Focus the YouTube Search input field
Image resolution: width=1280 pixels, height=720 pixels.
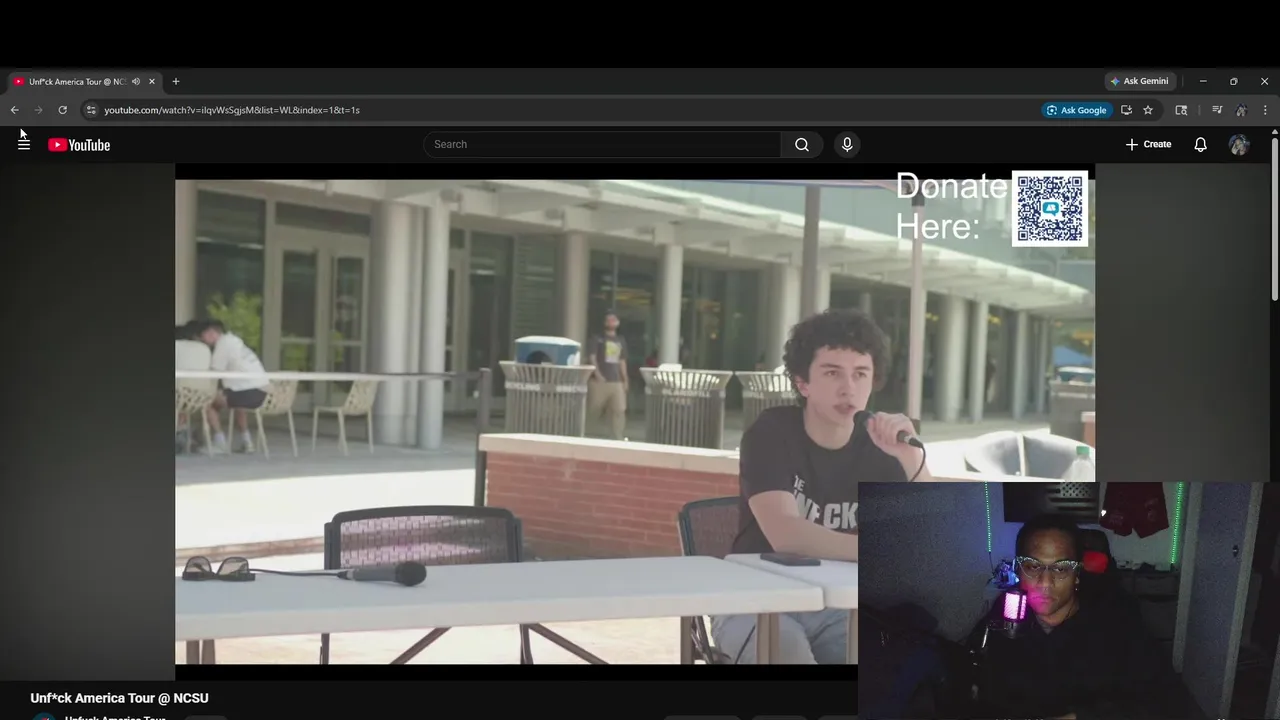pyautogui.click(x=602, y=144)
